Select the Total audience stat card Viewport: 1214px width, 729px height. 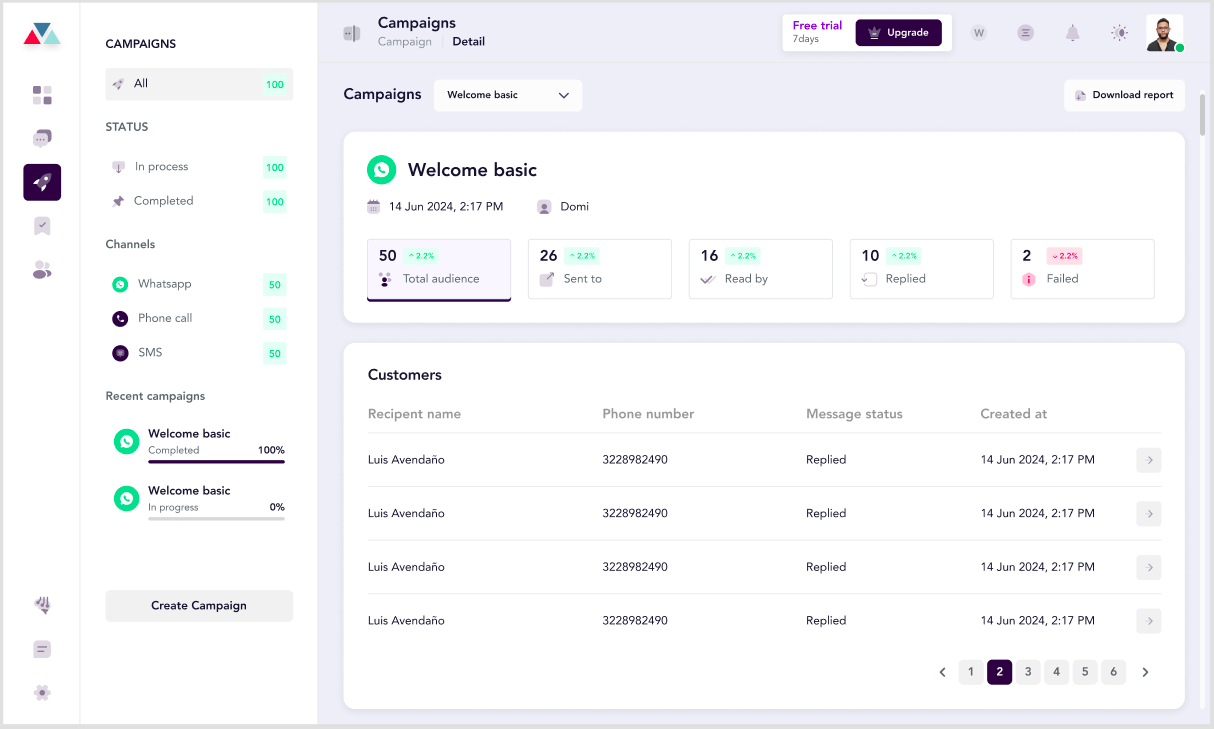click(x=439, y=270)
